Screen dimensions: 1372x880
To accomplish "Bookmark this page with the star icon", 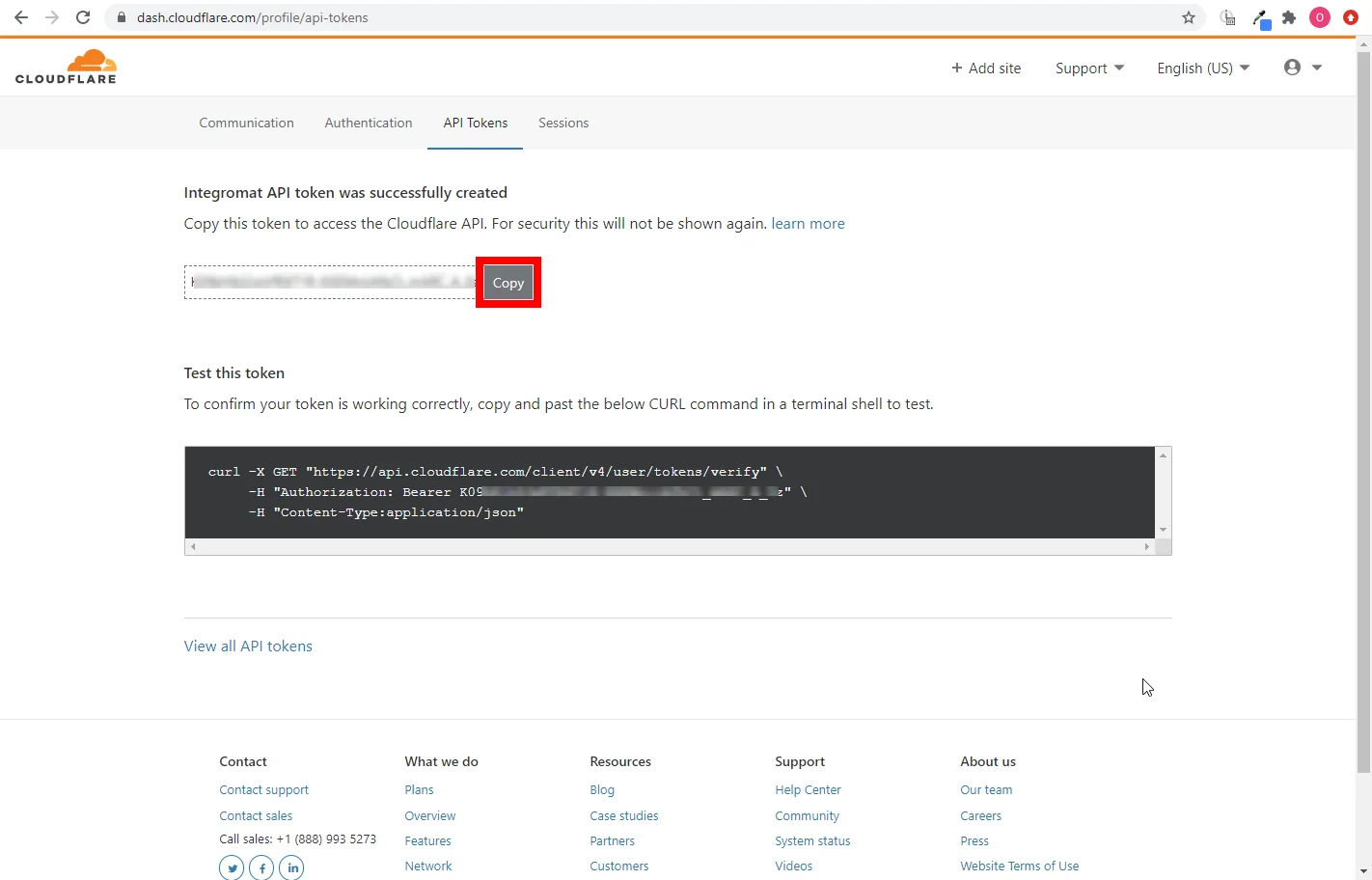I will [1189, 17].
